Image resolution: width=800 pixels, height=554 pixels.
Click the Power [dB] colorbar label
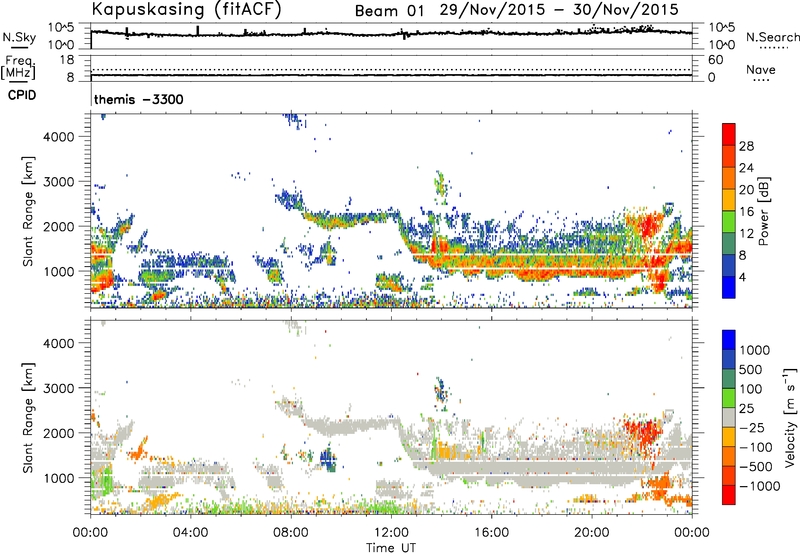coord(763,212)
